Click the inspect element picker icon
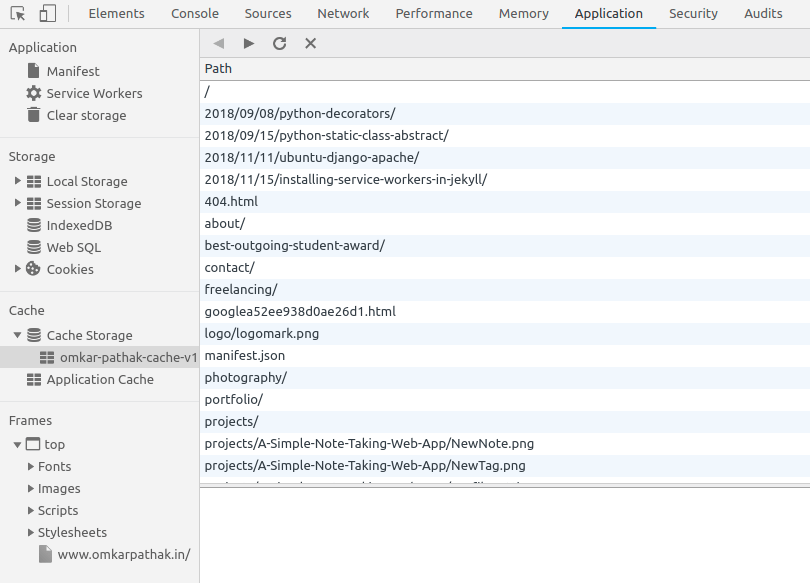This screenshot has height=583, width=810. pos(17,14)
